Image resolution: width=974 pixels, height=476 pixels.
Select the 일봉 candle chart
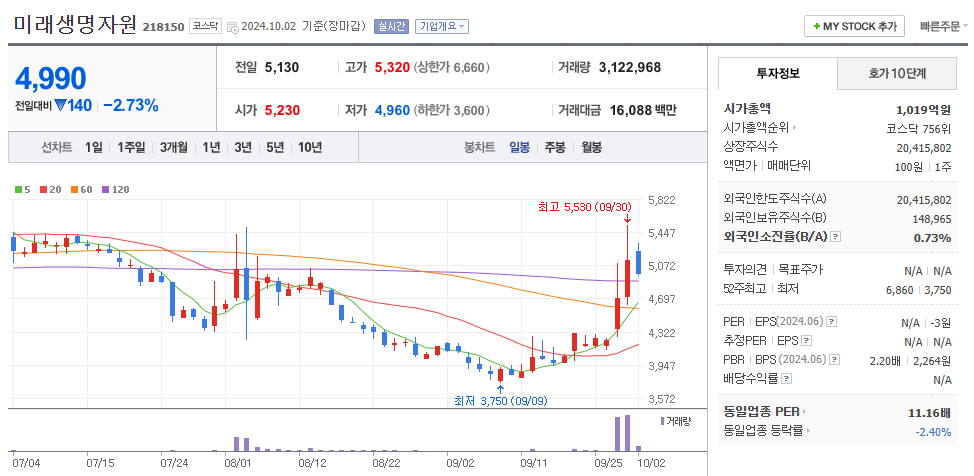[x=519, y=147]
